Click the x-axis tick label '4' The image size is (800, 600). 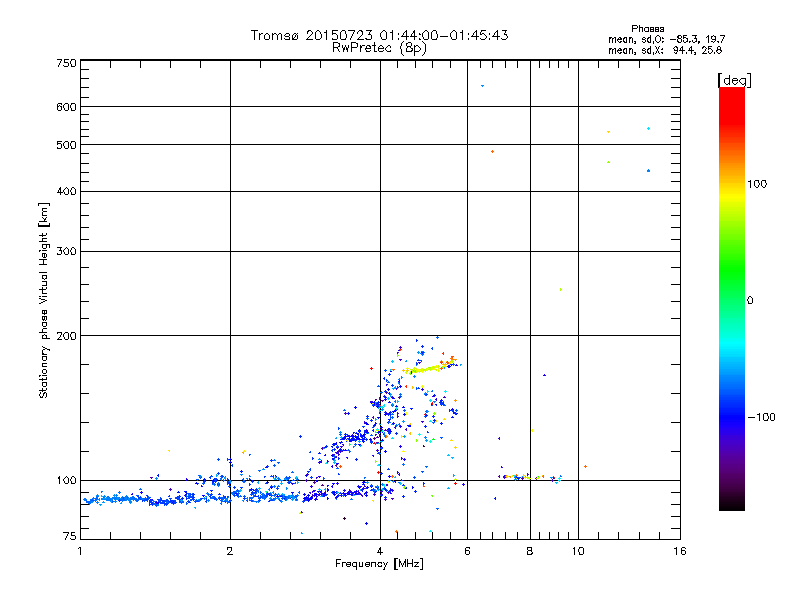tap(380, 551)
